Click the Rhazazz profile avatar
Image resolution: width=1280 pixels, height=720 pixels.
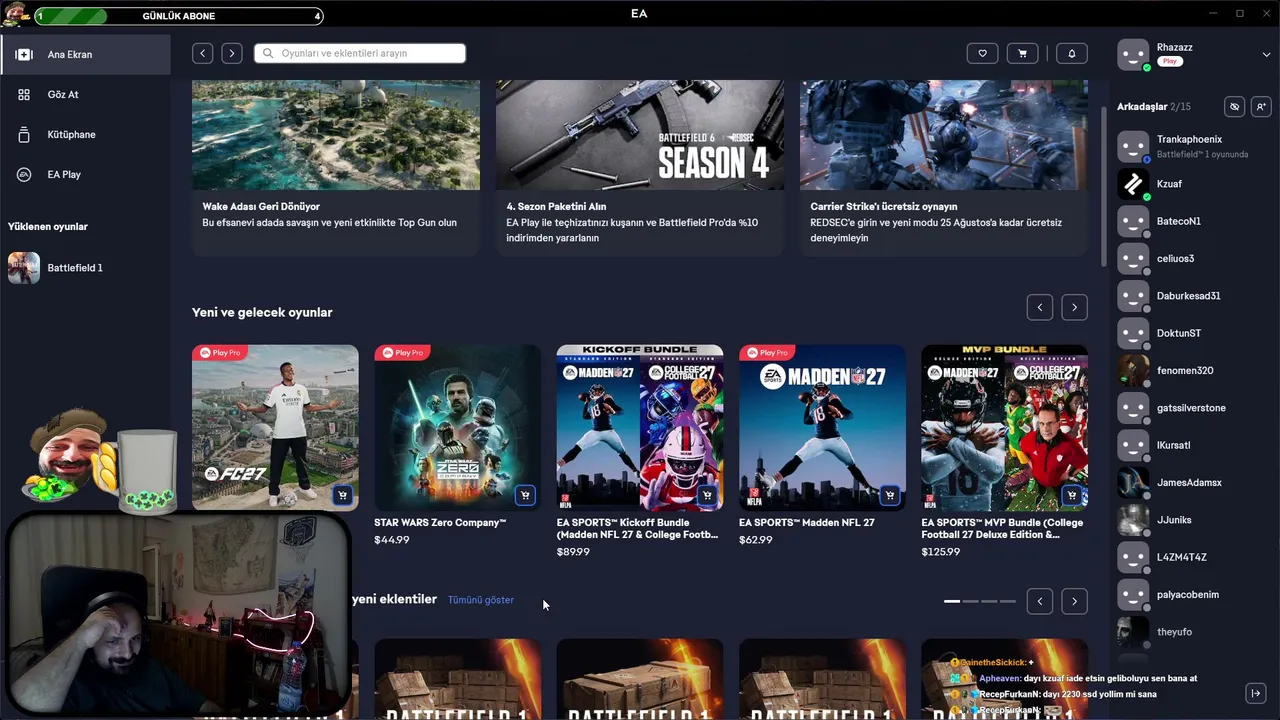tap(1133, 55)
